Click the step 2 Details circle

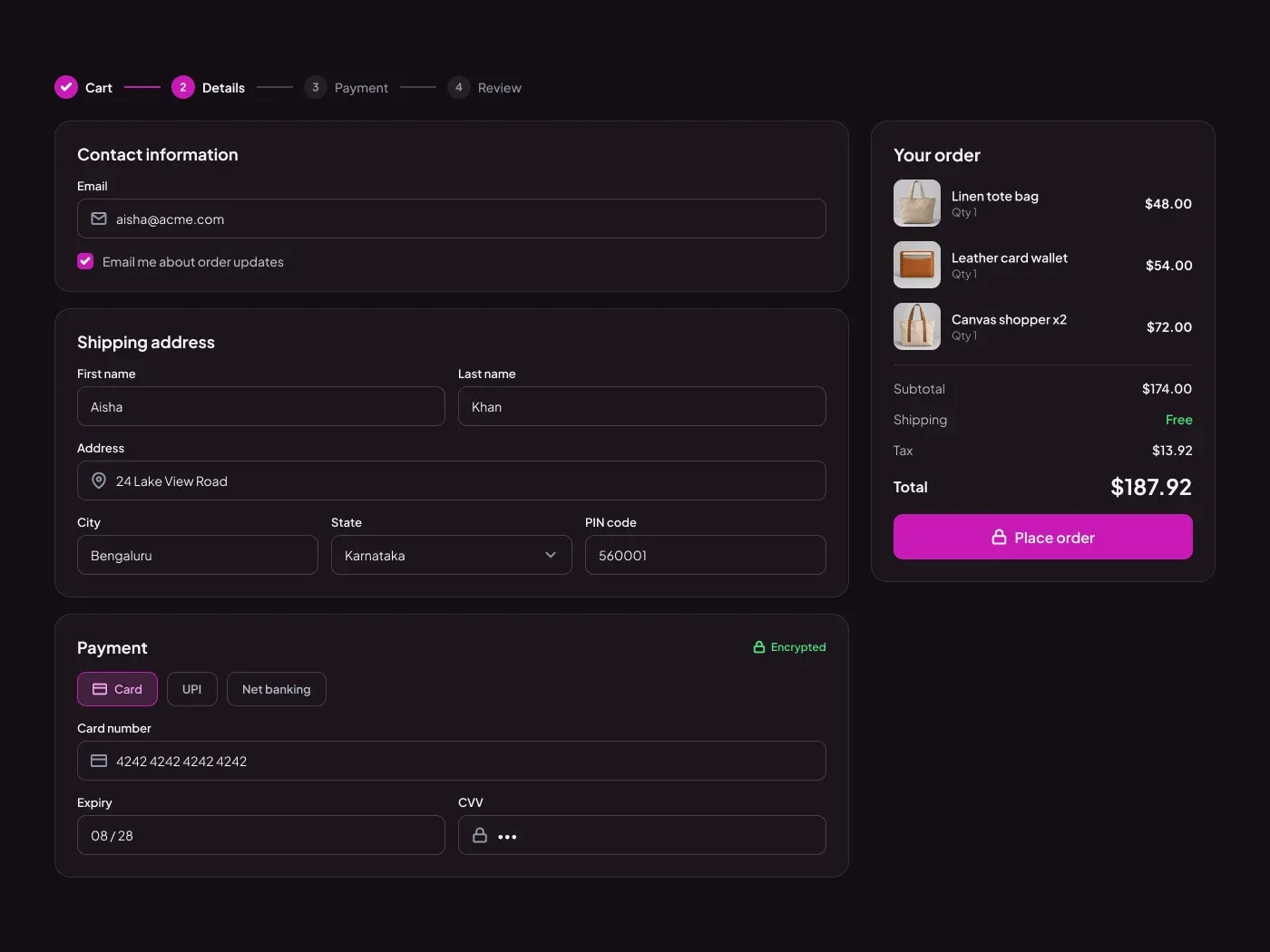click(x=183, y=87)
